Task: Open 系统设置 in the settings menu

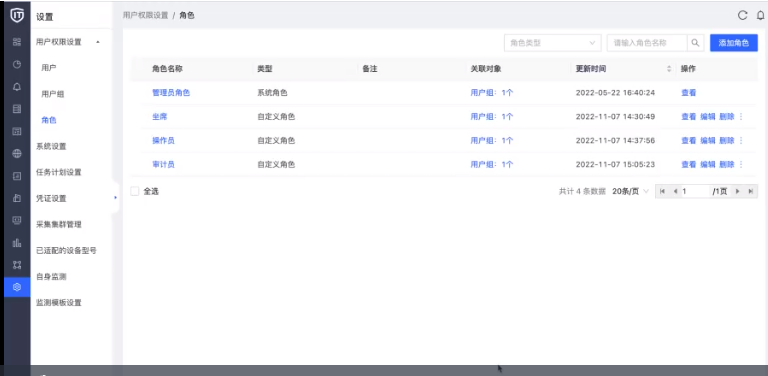Action: pos(51,146)
